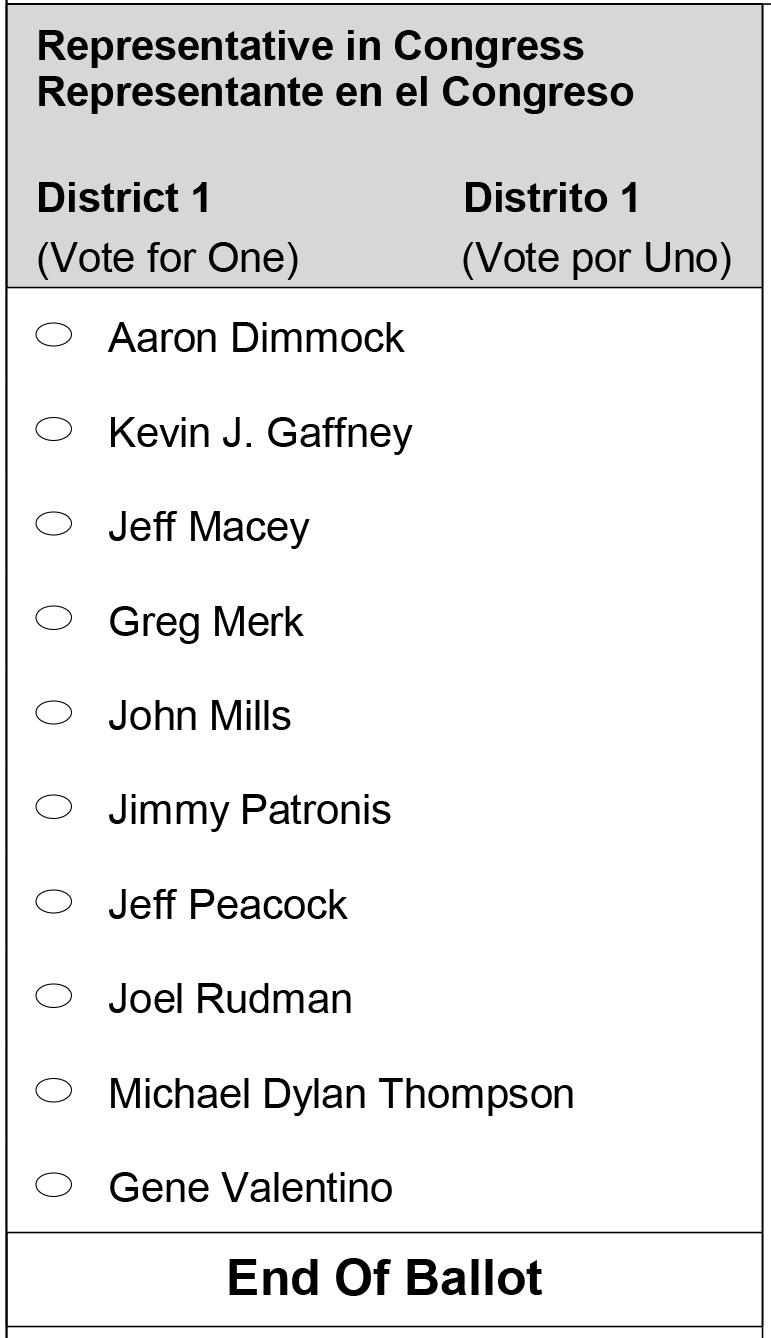Screen dimensions: 771x1338
Task: Mark the oval beside Jimmy Patronis
Action: (54, 807)
